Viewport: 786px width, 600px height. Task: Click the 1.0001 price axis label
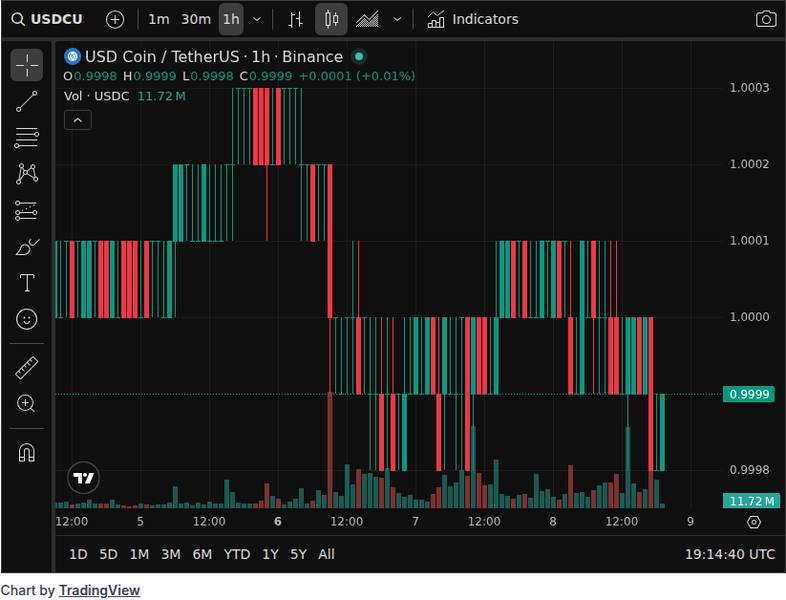pyautogui.click(x=749, y=240)
